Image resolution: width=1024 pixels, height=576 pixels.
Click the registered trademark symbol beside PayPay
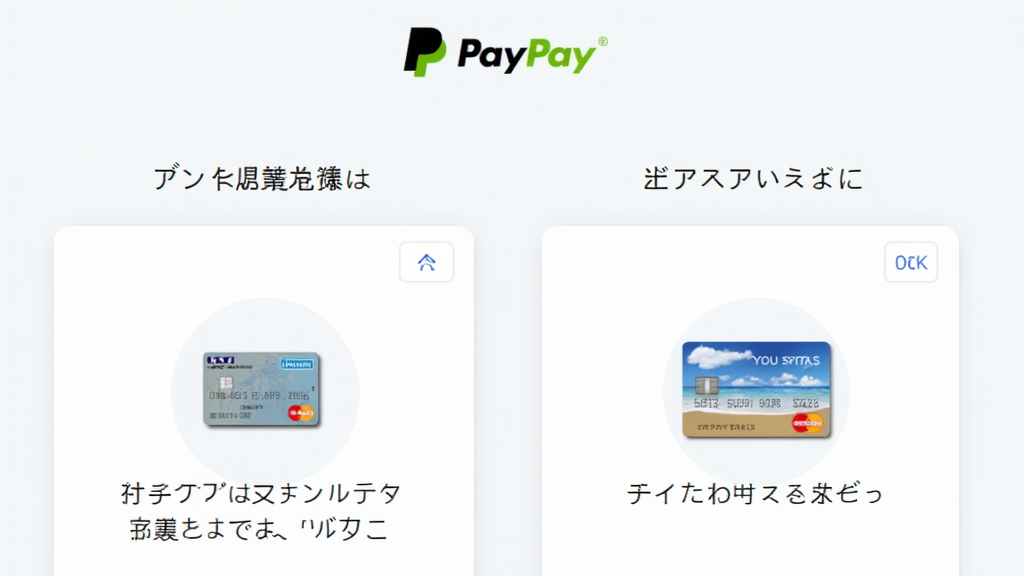tap(603, 42)
